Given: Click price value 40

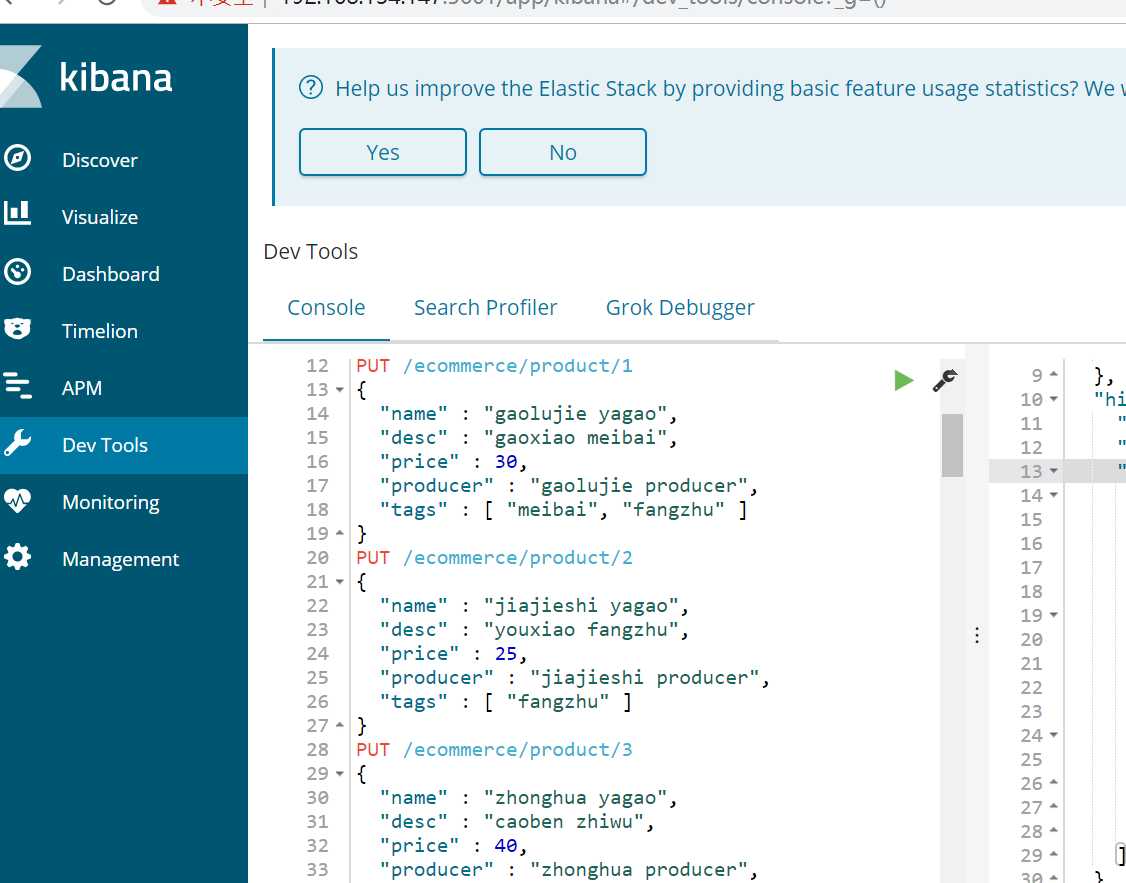Looking at the screenshot, I should pyautogui.click(x=506, y=846).
